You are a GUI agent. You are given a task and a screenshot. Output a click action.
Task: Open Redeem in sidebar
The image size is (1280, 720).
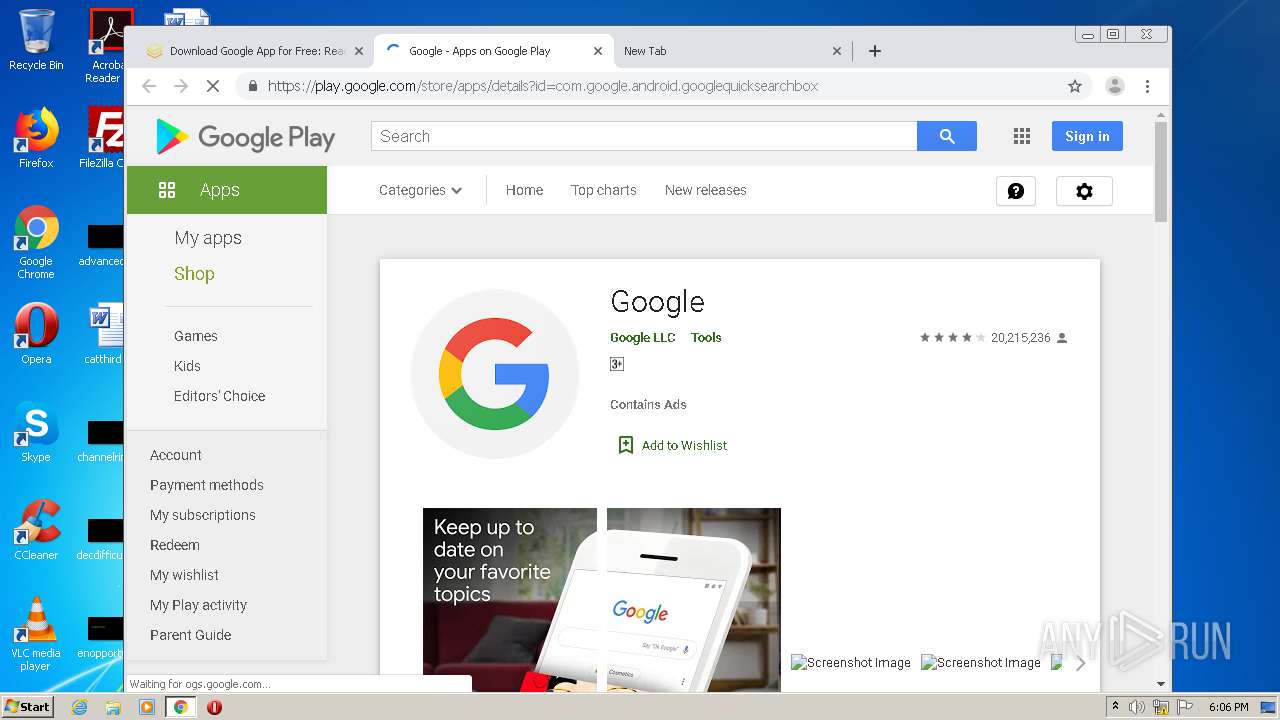(x=175, y=545)
